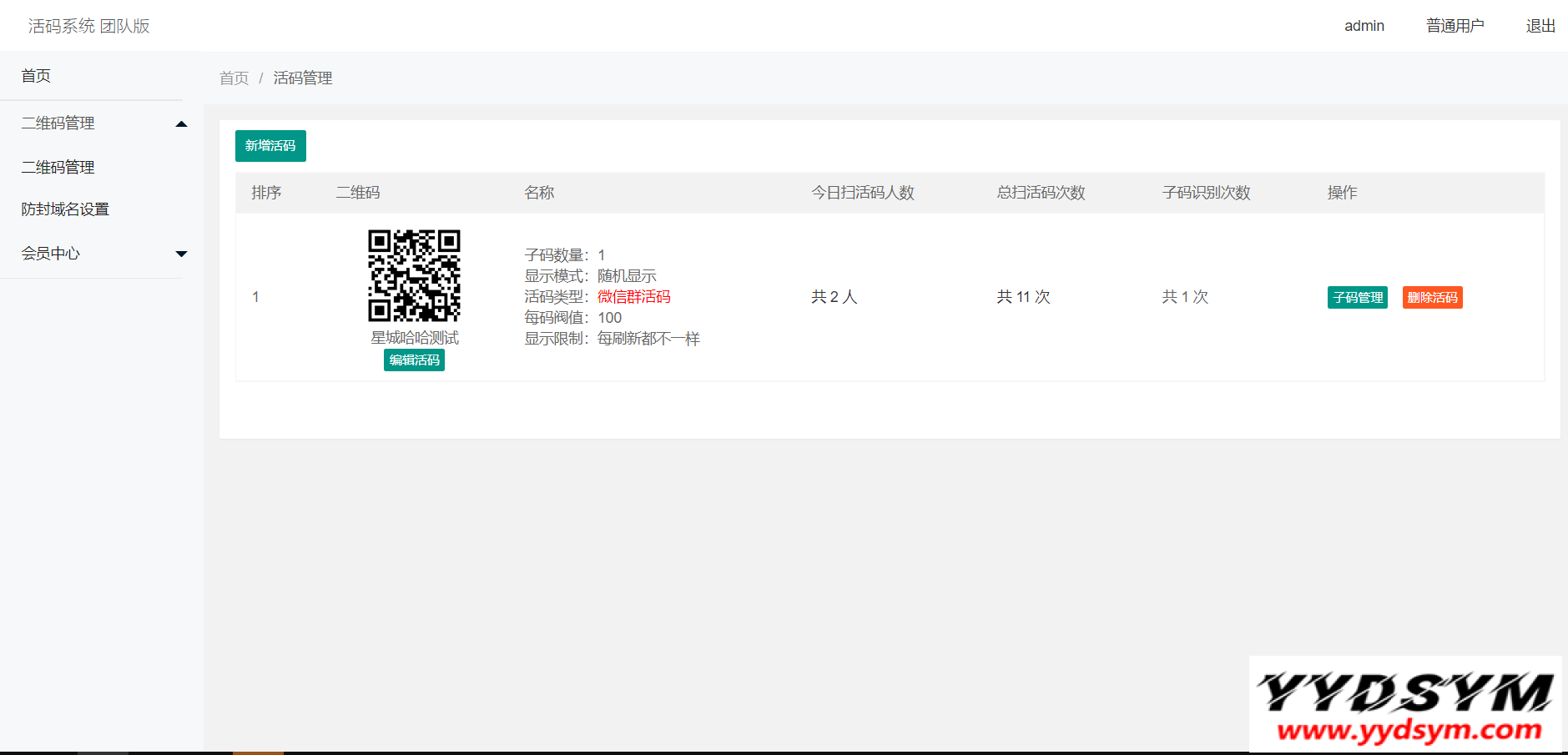Viewport: 1568px width, 755px height.
Task: Open 编辑活码 under the QR code
Action: coord(414,360)
